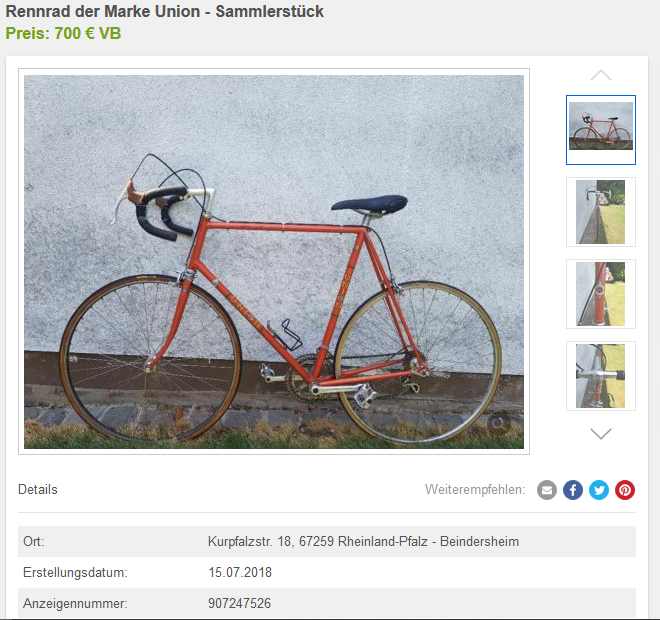Enlarge the main red racing bike photo
660x620 pixels.
click(274, 262)
